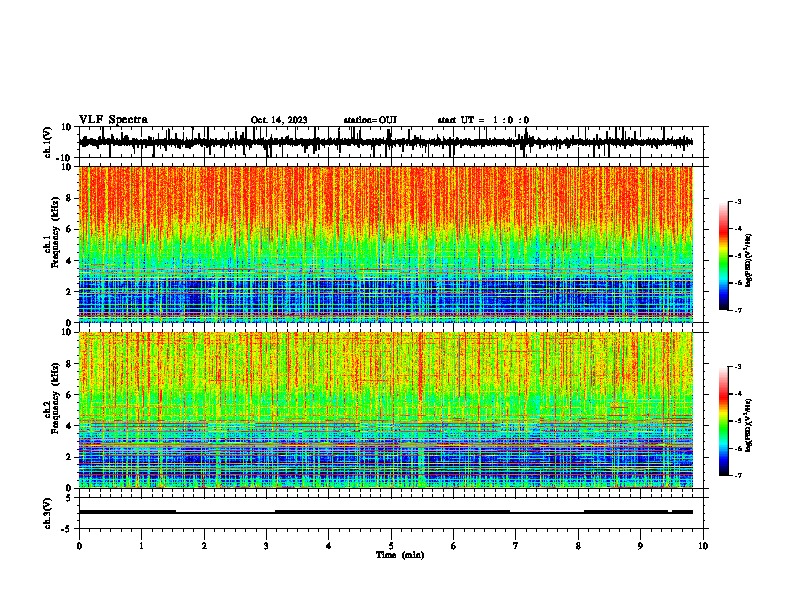Image resolution: width=792 pixels, height=612 pixels.
Task: Click the "-7" tick on the ch.1 color bar
Action: coord(738,310)
